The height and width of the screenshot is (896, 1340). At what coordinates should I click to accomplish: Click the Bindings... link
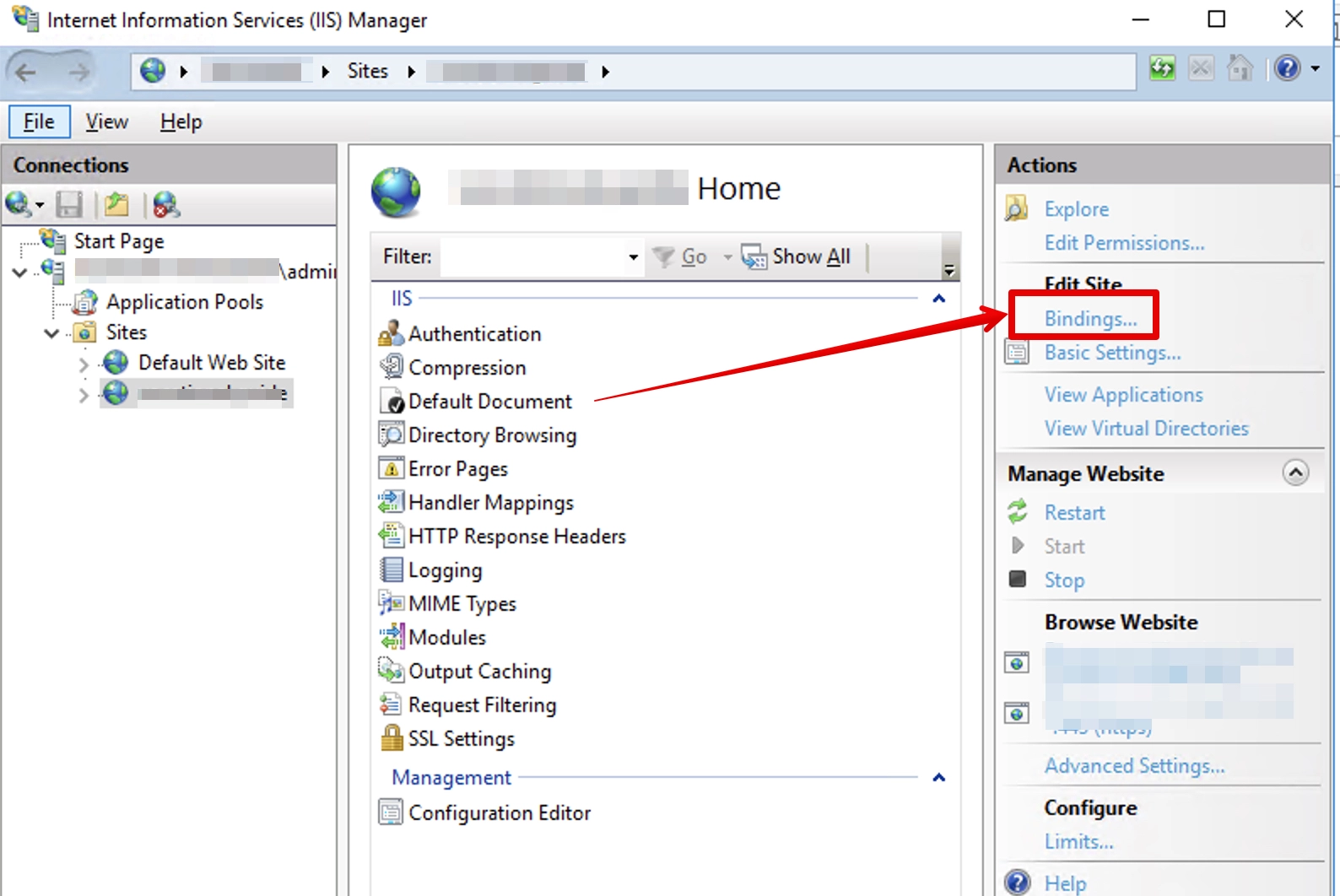(x=1090, y=319)
